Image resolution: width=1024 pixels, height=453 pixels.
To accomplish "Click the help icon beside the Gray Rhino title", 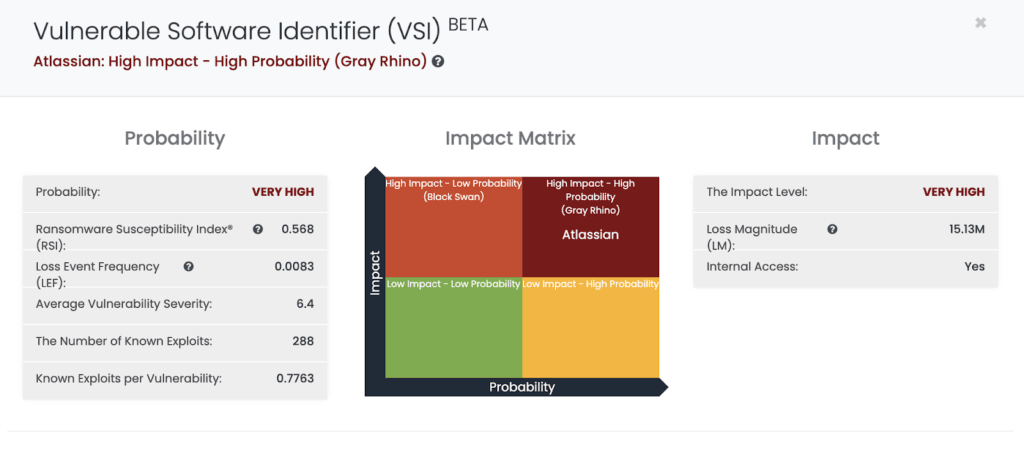I will pos(438,61).
